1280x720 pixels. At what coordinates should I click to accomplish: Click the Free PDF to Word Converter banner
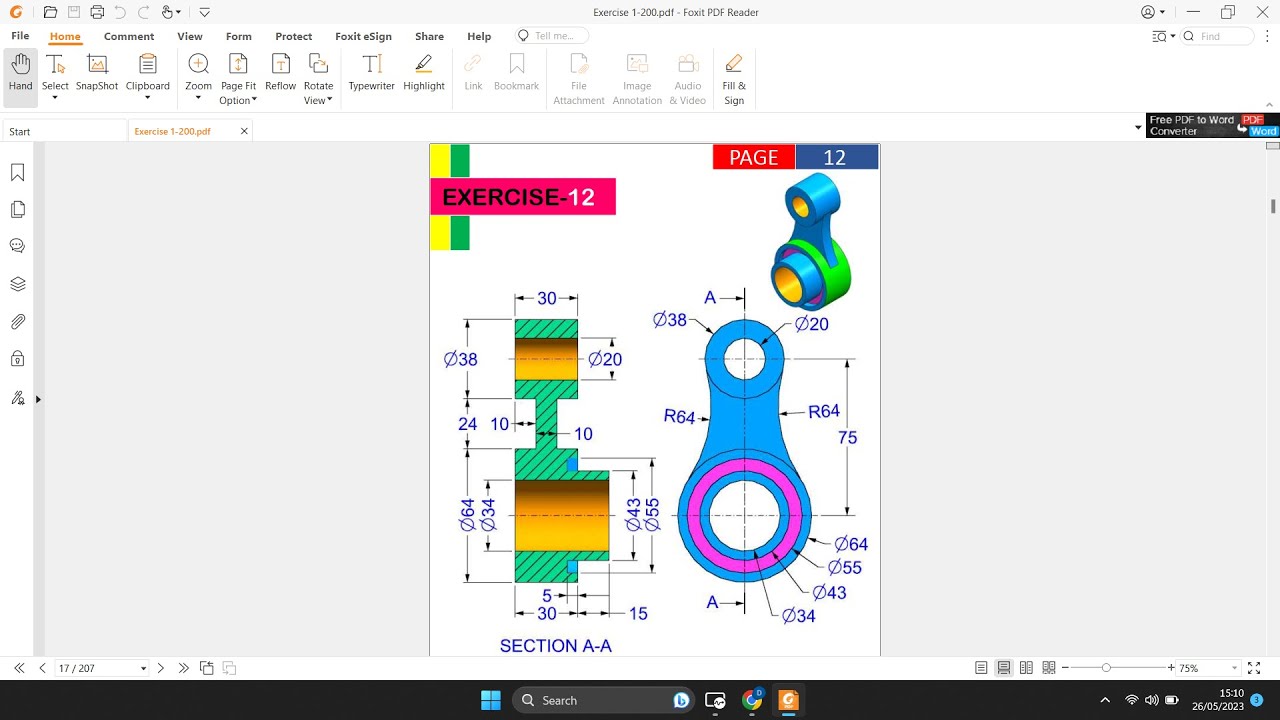[x=1213, y=125]
